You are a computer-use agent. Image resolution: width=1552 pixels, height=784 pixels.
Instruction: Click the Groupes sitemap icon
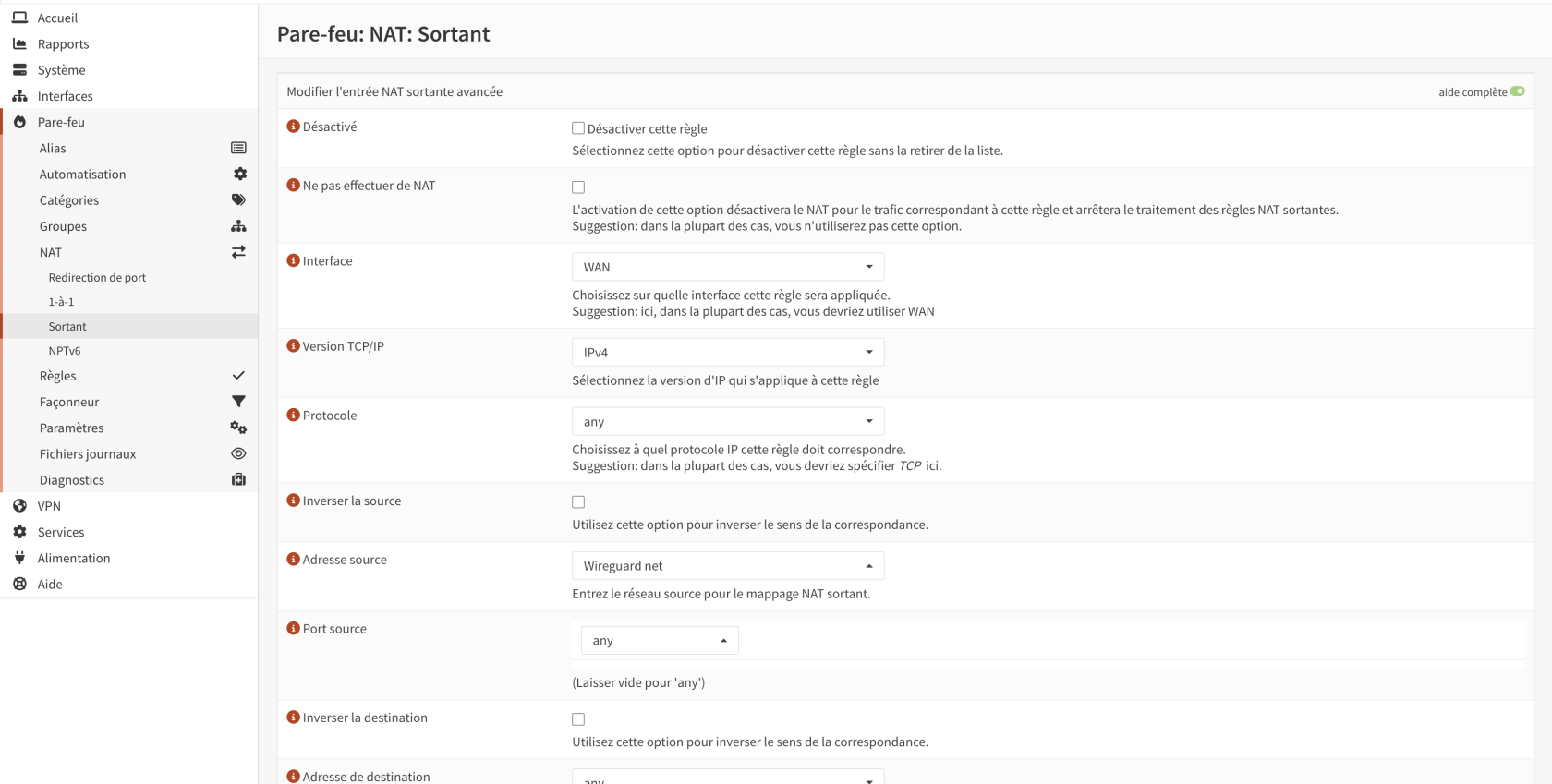coord(238,226)
